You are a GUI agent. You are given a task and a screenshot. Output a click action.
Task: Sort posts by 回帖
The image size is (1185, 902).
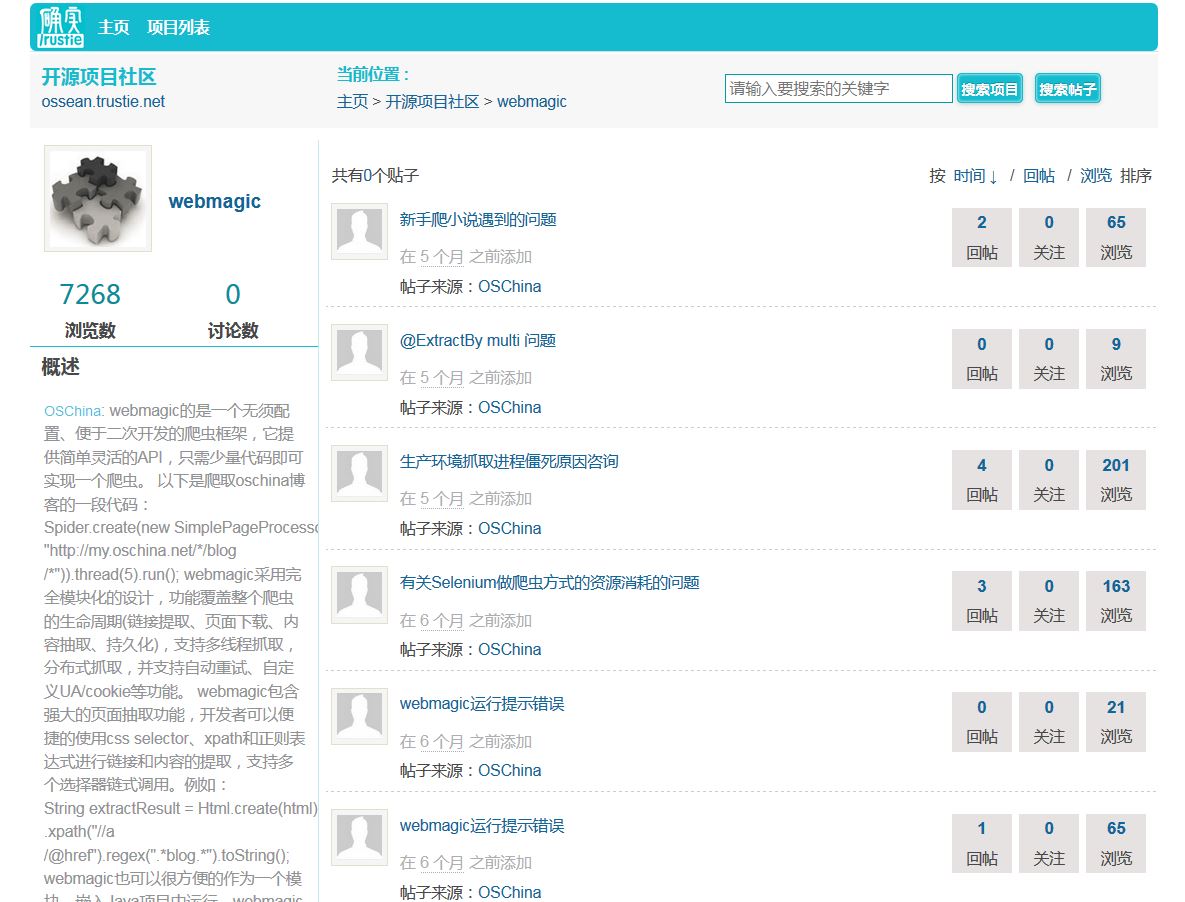coord(1038,176)
